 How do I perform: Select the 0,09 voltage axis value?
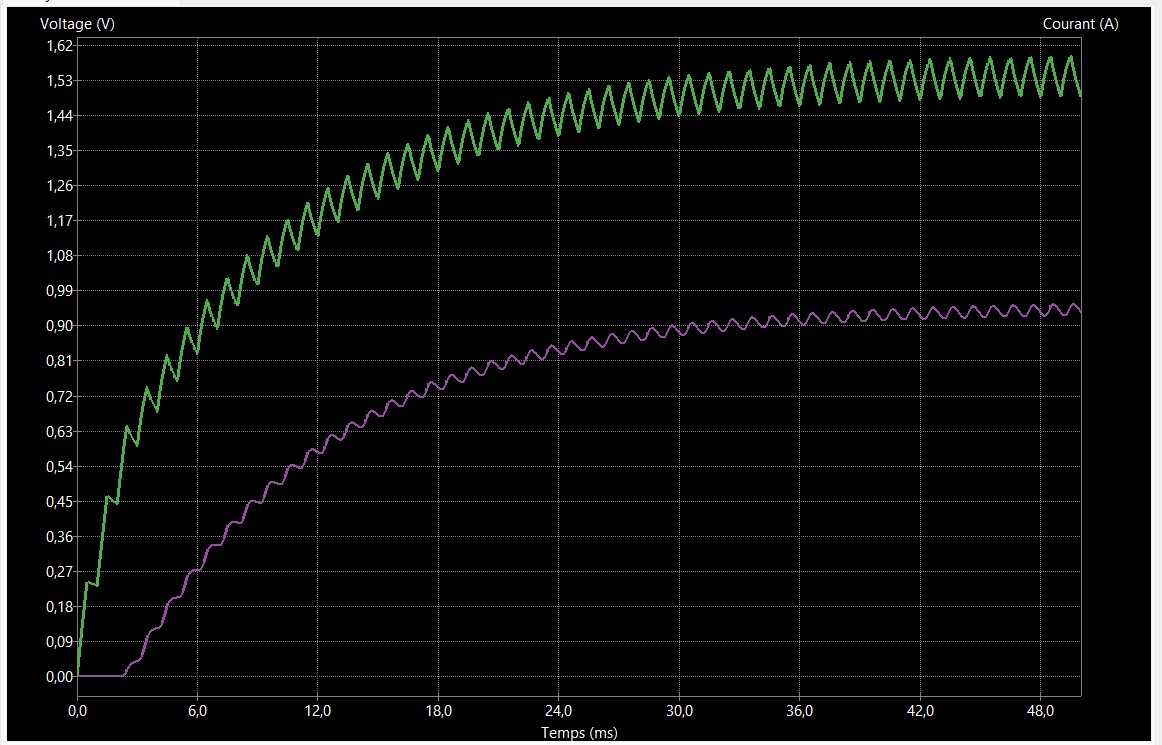click(x=59, y=642)
